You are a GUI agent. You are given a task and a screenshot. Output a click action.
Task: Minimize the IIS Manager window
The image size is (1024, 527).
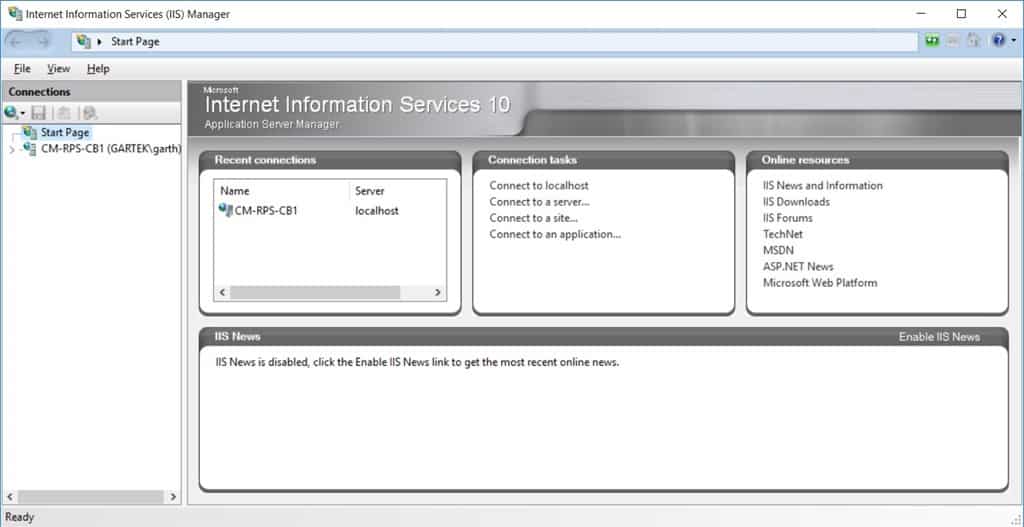(921, 14)
